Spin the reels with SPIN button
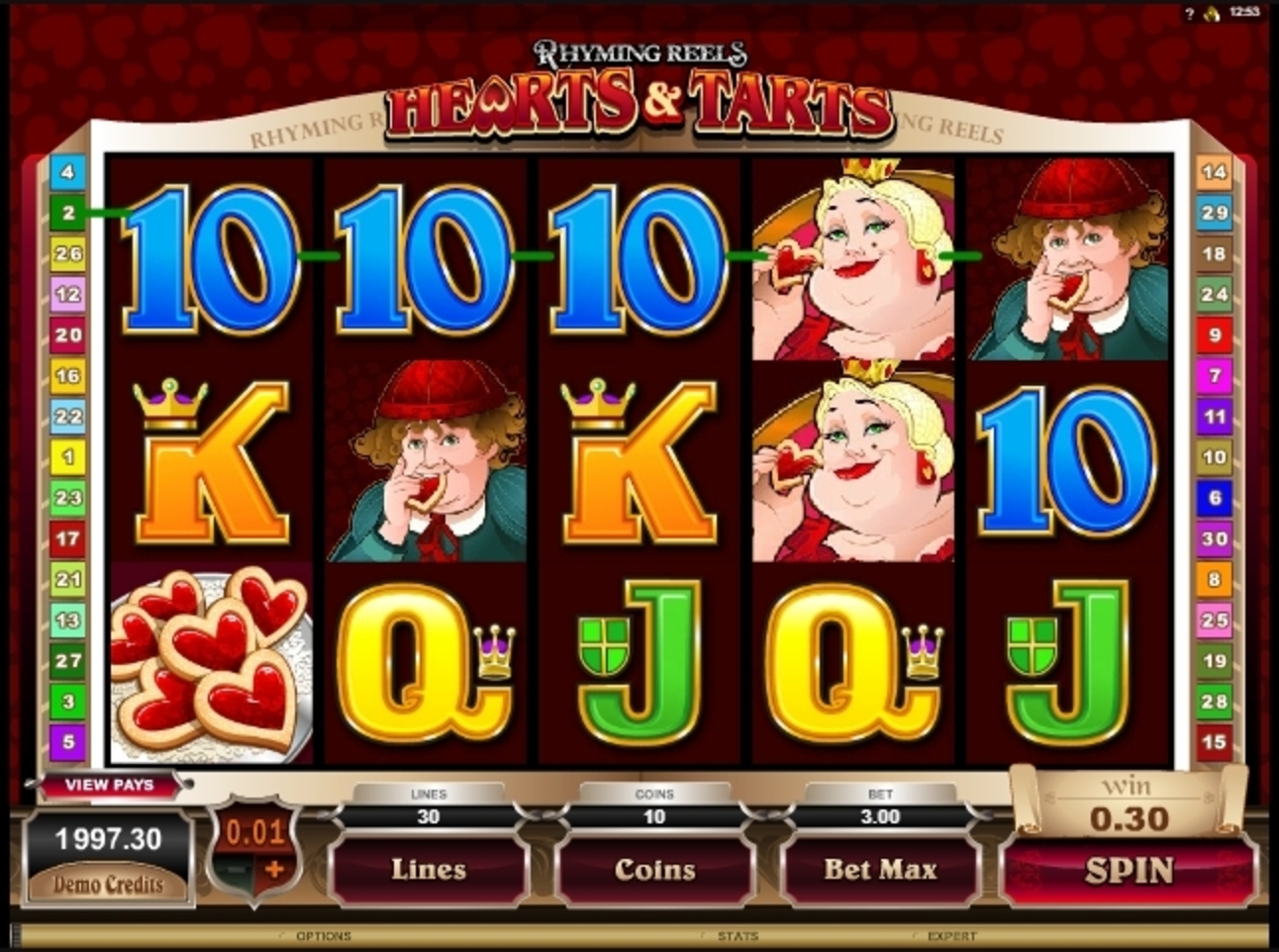The width and height of the screenshot is (1279, 952). (1130, 870)
